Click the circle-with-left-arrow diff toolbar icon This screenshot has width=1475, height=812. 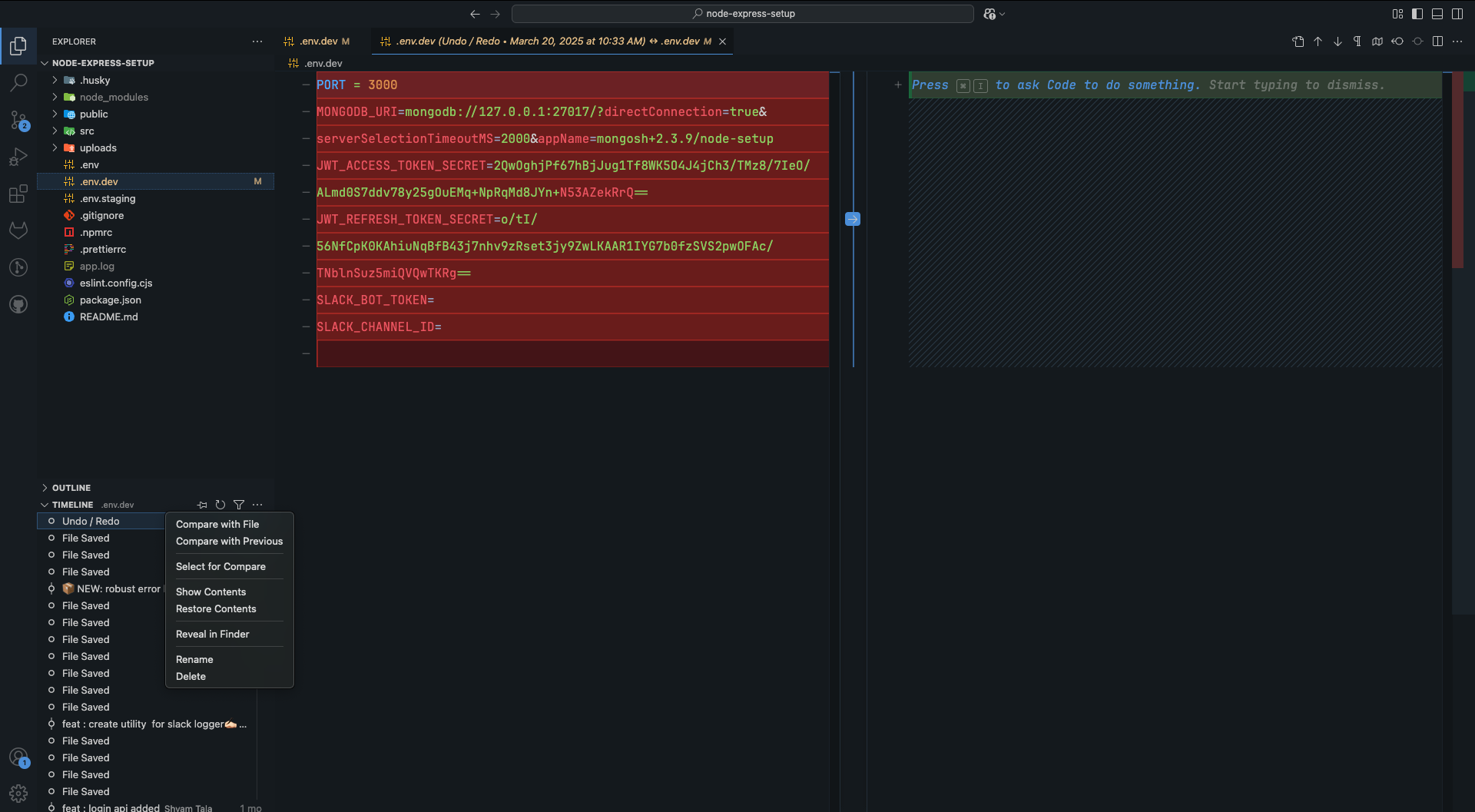tap(1397, 41)
